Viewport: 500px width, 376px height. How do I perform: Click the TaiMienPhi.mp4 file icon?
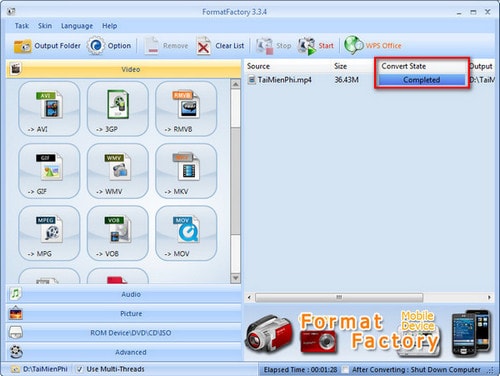(x=252, y=80)
